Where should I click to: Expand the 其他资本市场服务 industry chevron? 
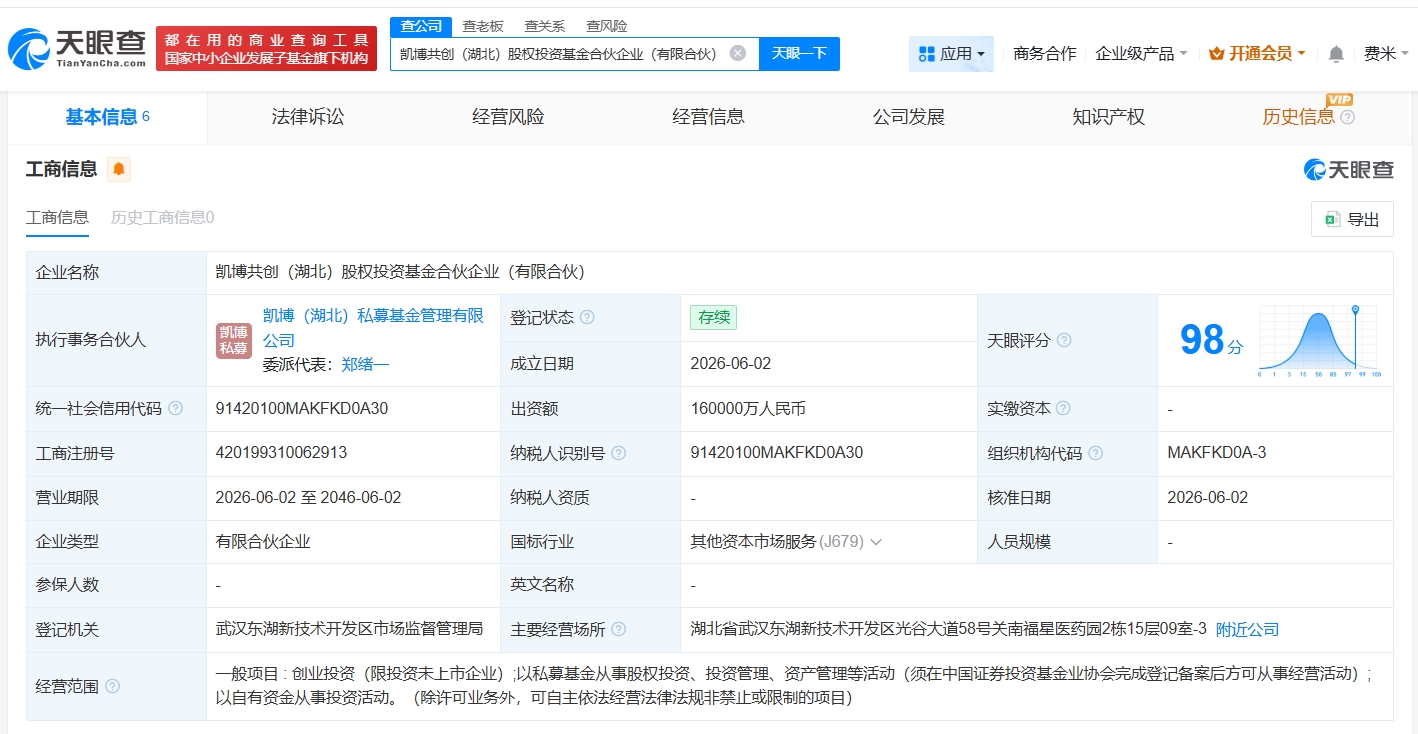click(876, 542)
